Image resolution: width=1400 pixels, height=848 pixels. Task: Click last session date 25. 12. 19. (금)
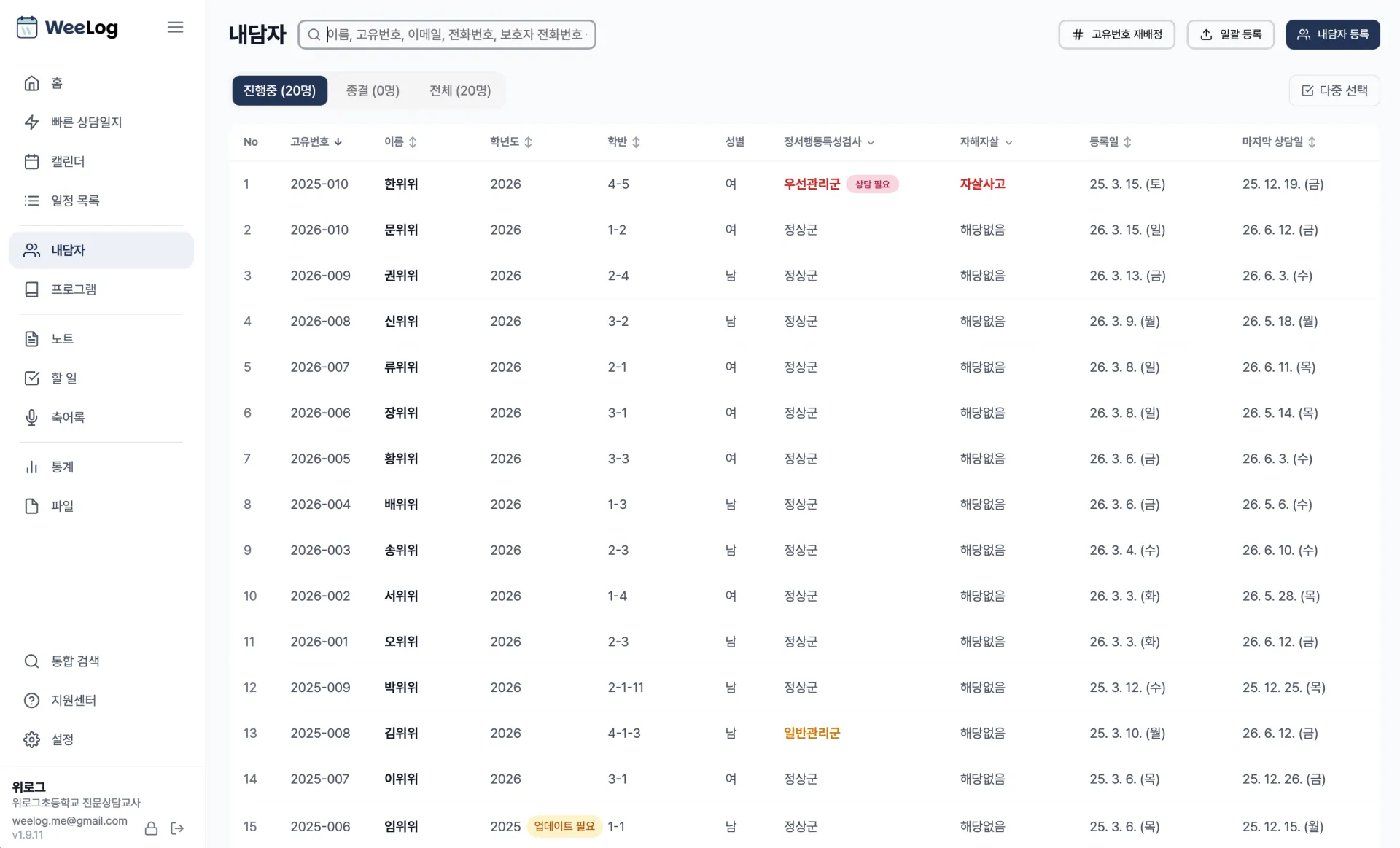pos(1283,184)
